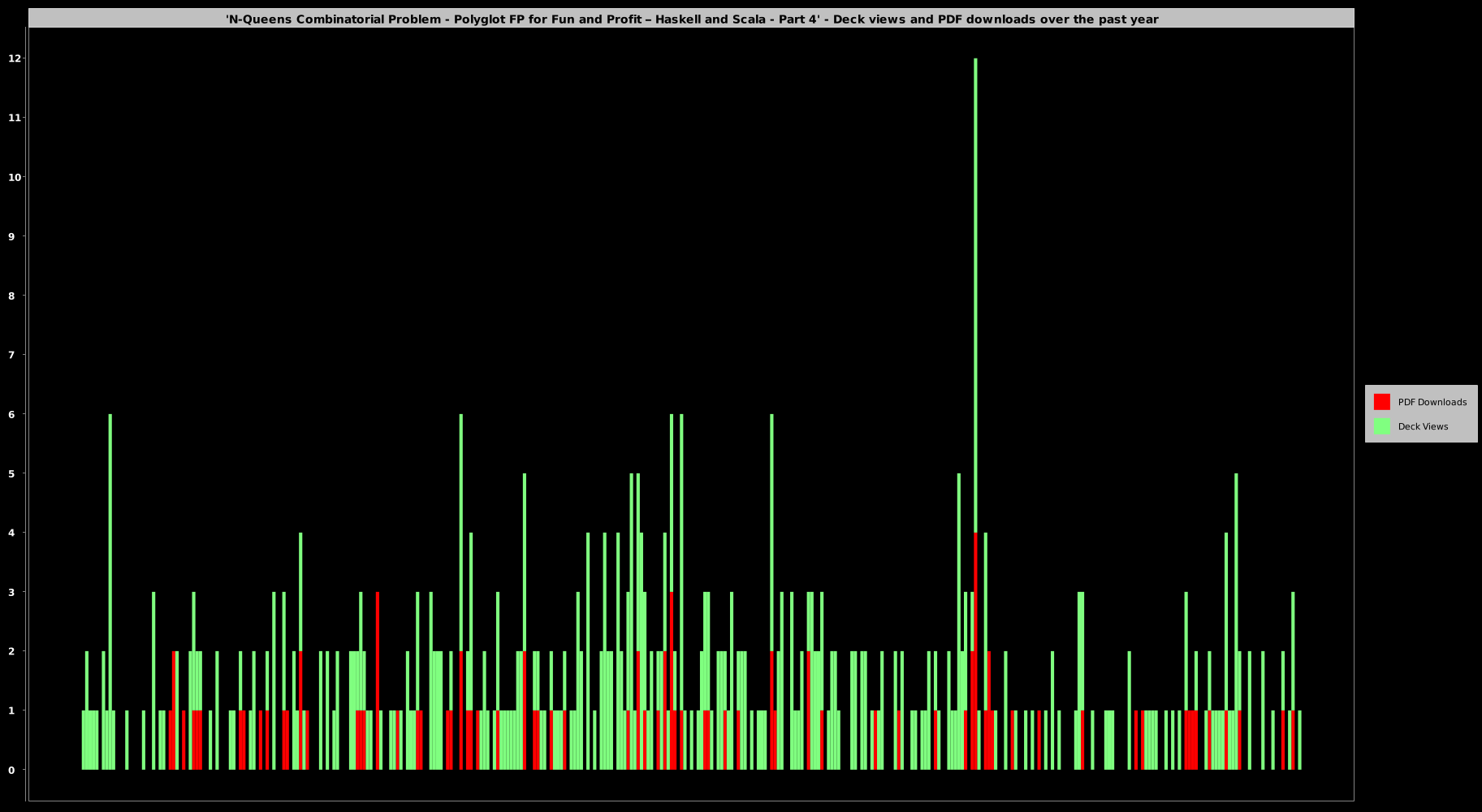Click y-axis label 0
Viewport: 1482px width, 812px height.
[x=11, y=770]
